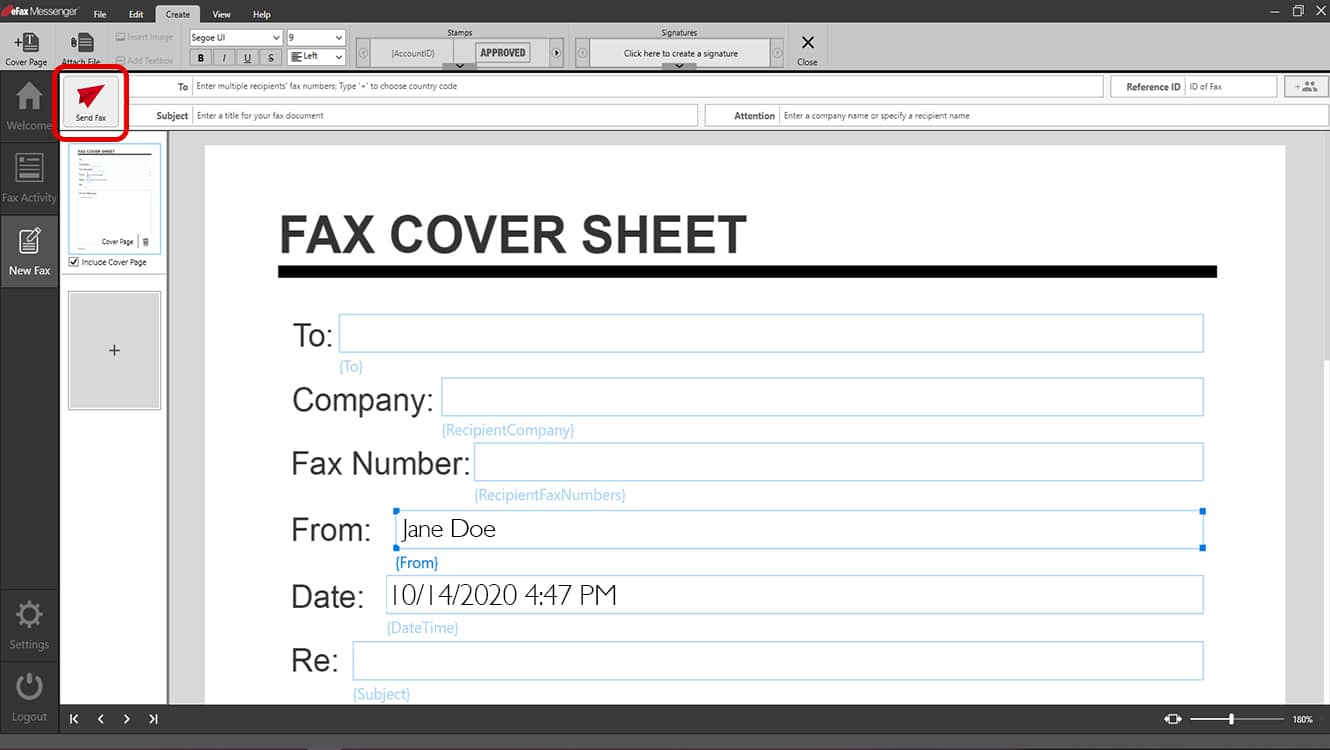Uncheck the Include Cover Page checkbox
1330x750 pixels.
tap(73, 262)
